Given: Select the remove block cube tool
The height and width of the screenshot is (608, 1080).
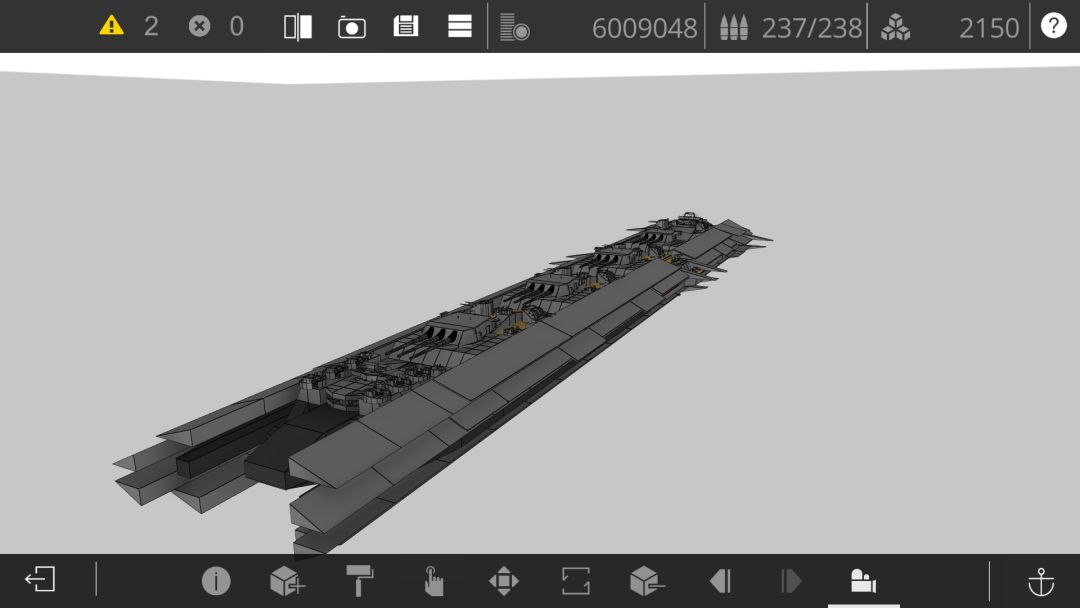Looking at the screenshot, I should (x=647, y=581).
